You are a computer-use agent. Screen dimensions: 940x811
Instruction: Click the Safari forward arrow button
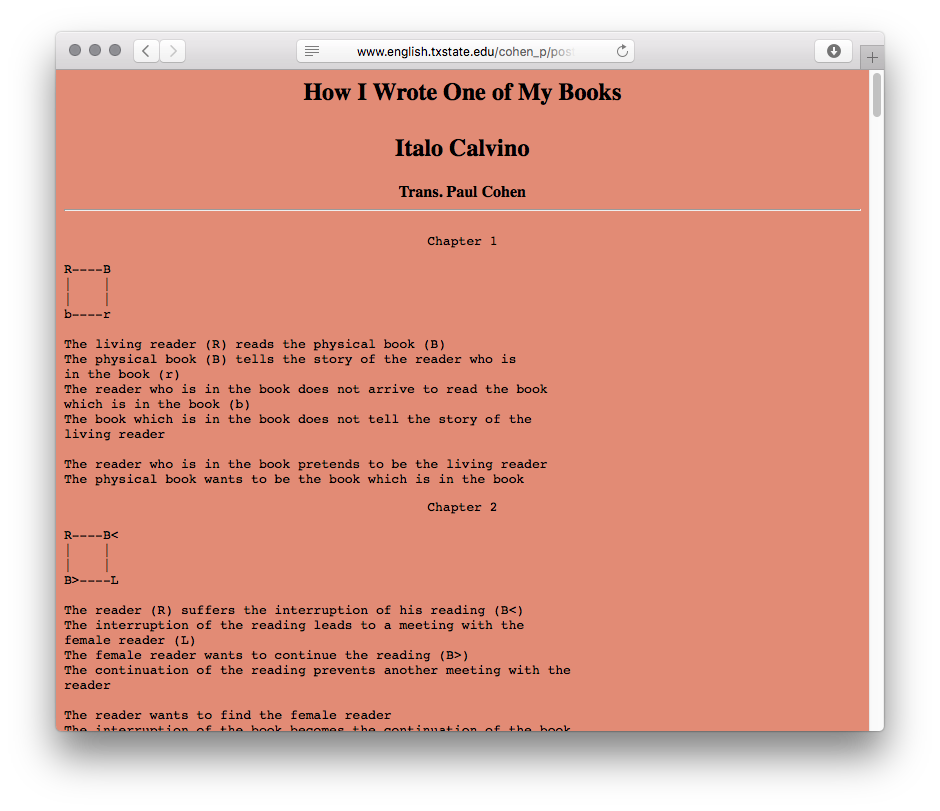(172, 51)
